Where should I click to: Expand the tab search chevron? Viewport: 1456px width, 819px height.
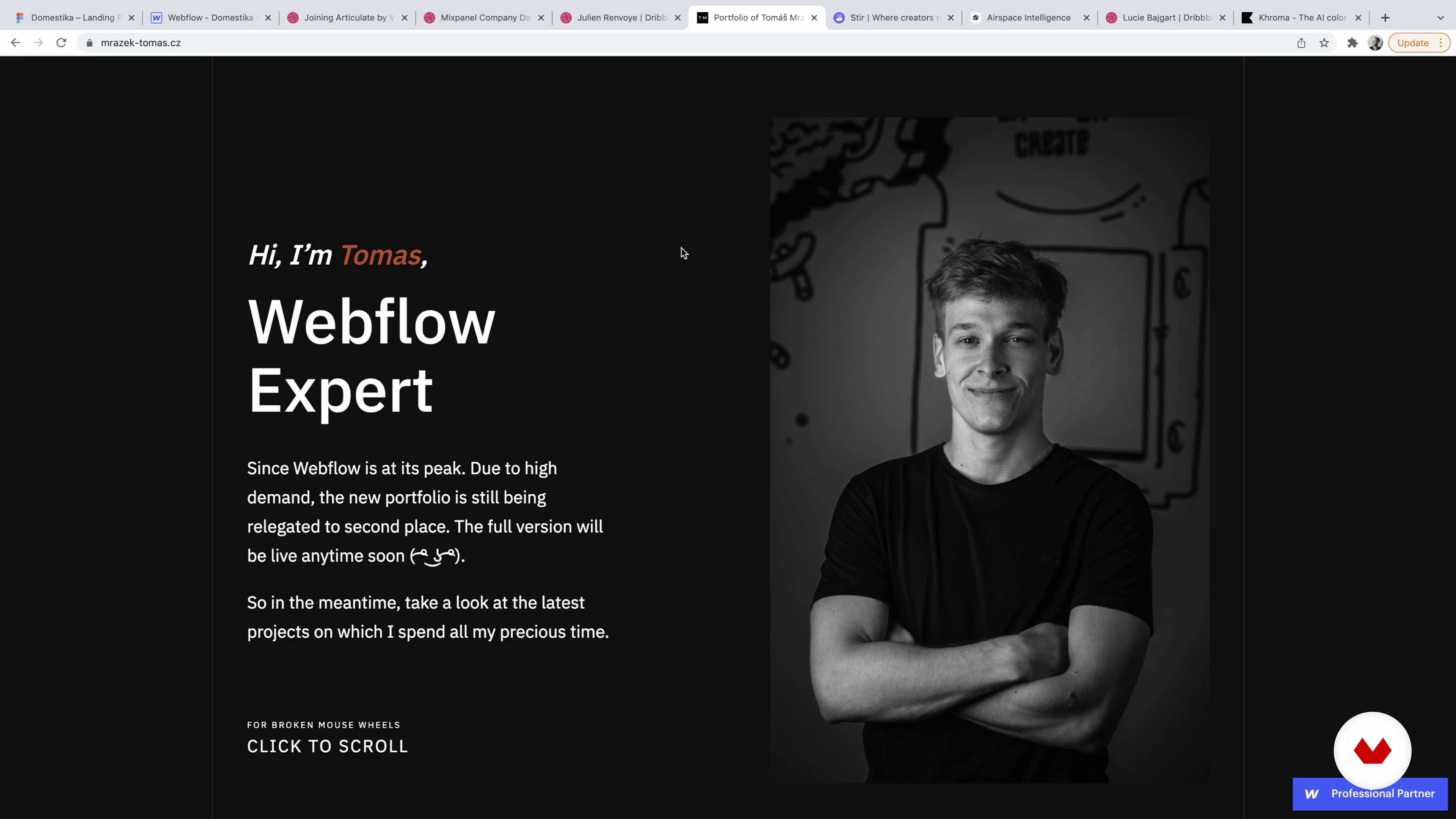tap(1441, 17)
